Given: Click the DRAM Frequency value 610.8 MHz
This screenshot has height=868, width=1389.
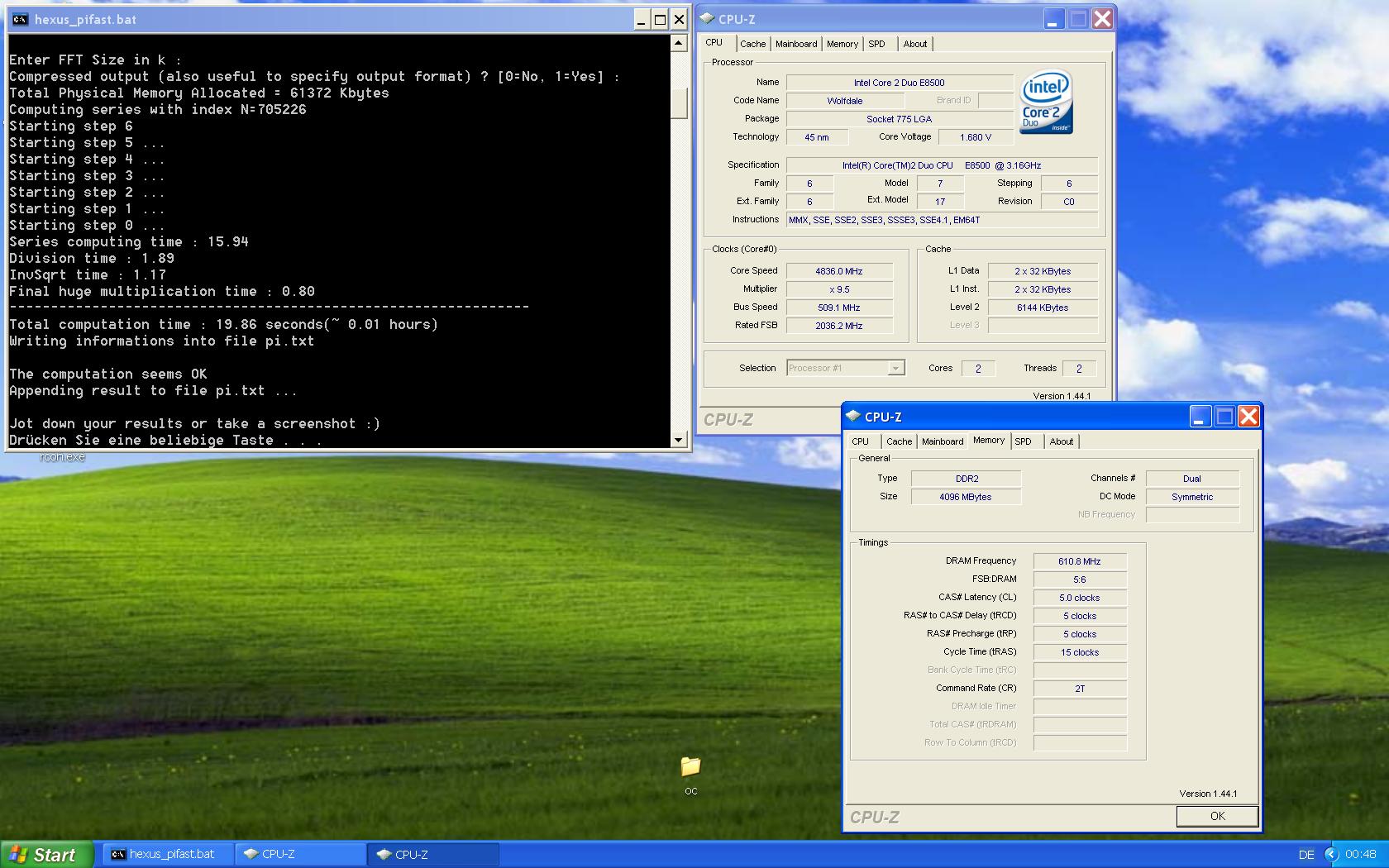Looking at the screenshot, I should coord(1080,561).
